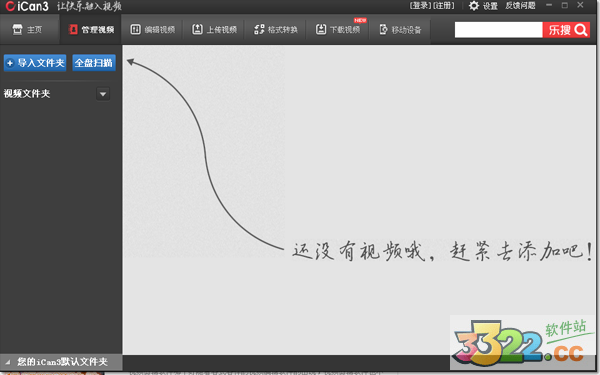Select the 视频文件夹 label
The height and width of the screenshot is (375, 600).
click(27, 94)
